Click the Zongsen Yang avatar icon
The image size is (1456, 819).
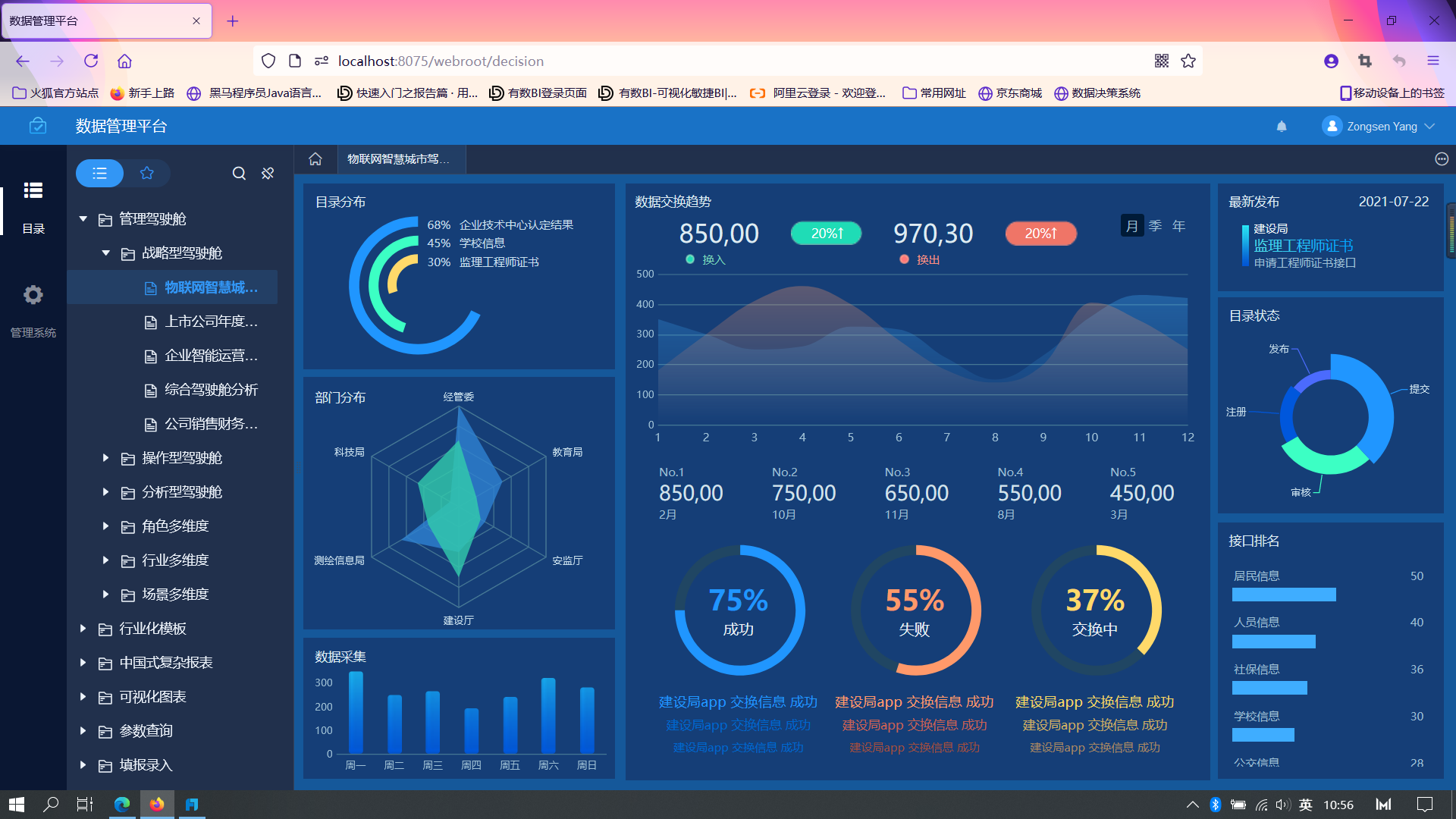tap(1332, 127)
